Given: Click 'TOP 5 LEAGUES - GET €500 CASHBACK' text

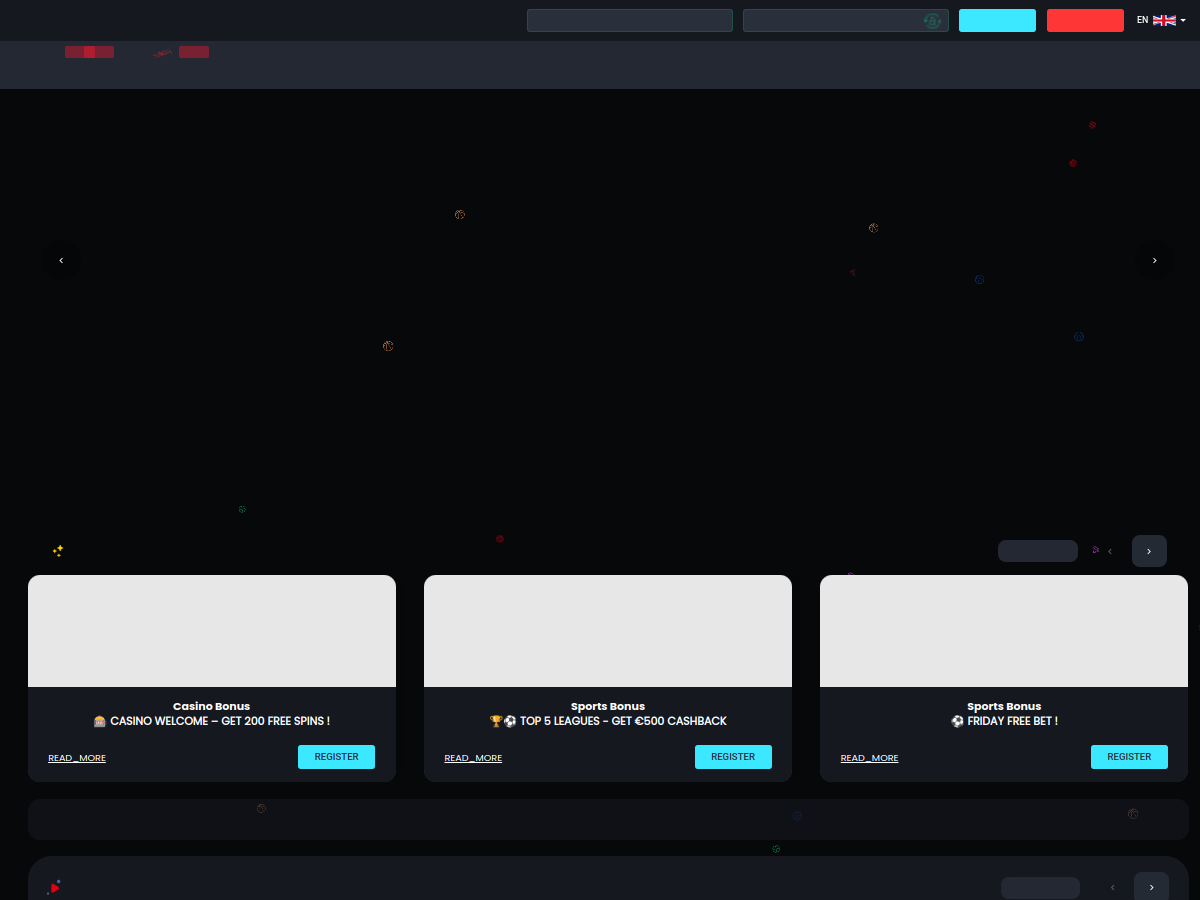Looking at the screenshot, I should (608, 721).
